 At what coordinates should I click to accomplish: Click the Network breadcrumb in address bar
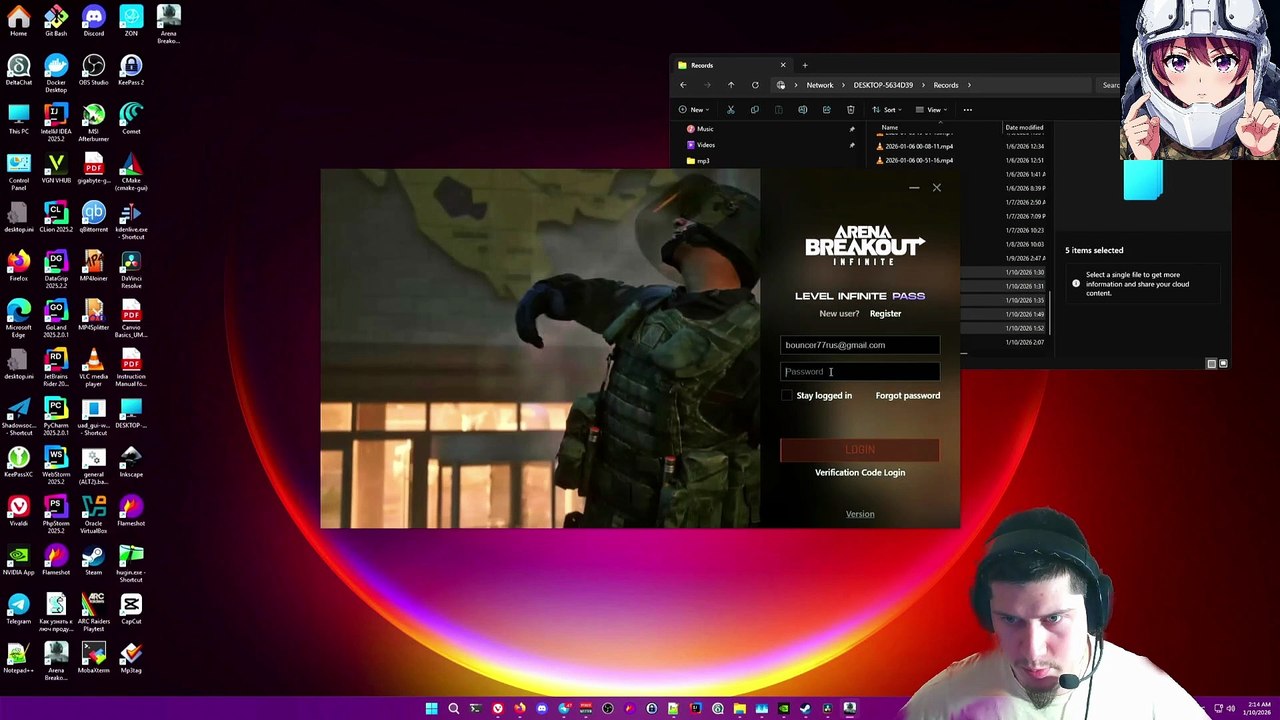819,85
